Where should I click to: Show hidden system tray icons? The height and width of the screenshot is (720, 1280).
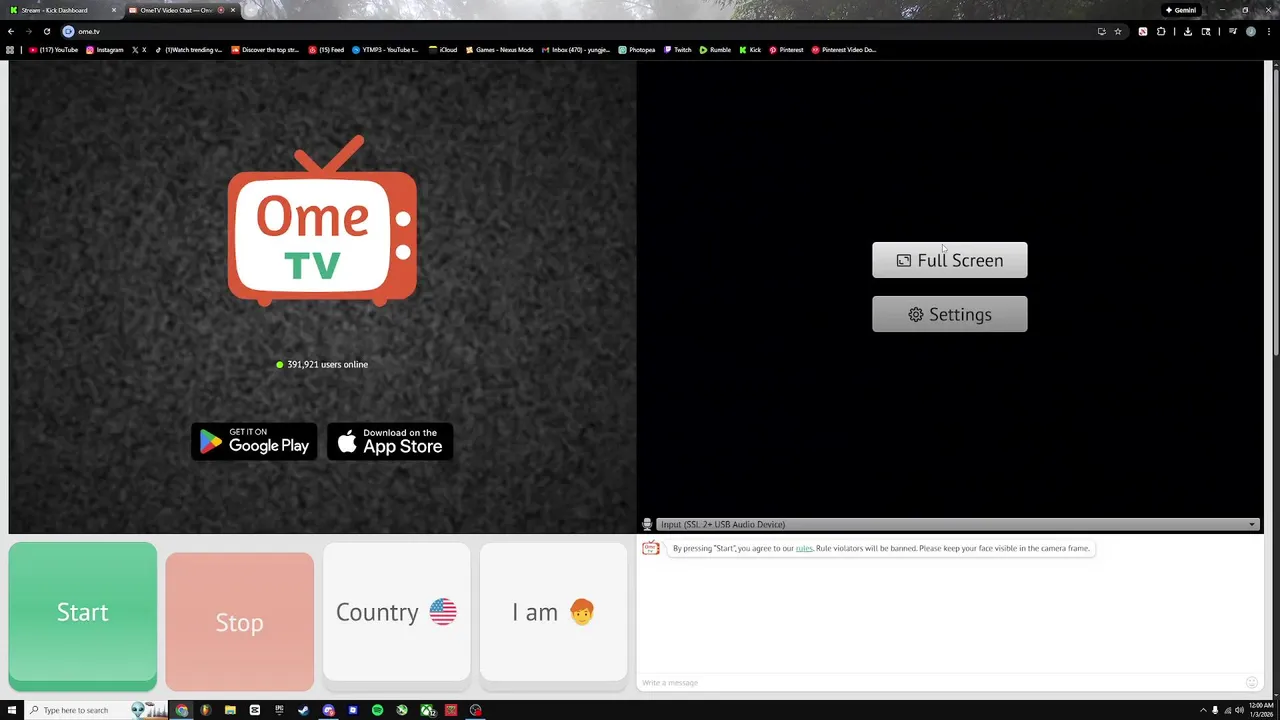pos(1203,710)
